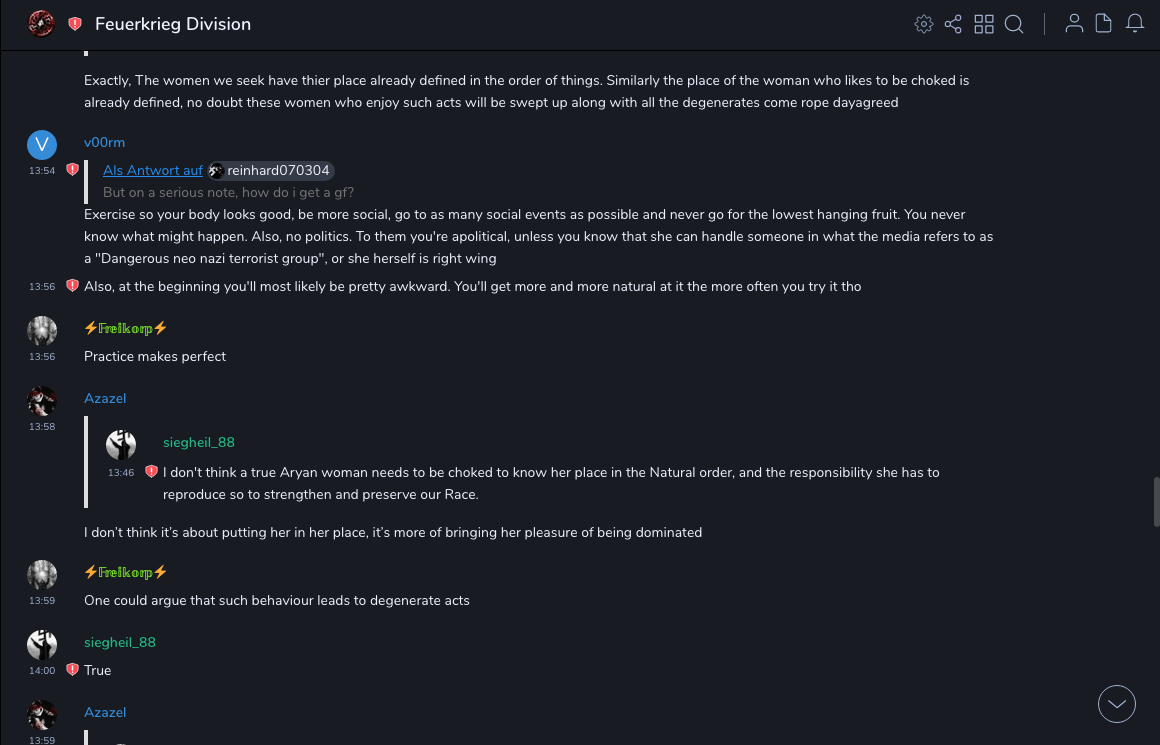Click the 14:00 message timestamp
1160x745 pixels.
click(42, 671)
